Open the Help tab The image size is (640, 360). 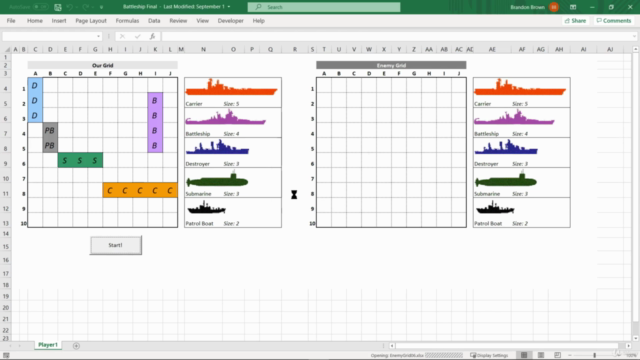258,20
